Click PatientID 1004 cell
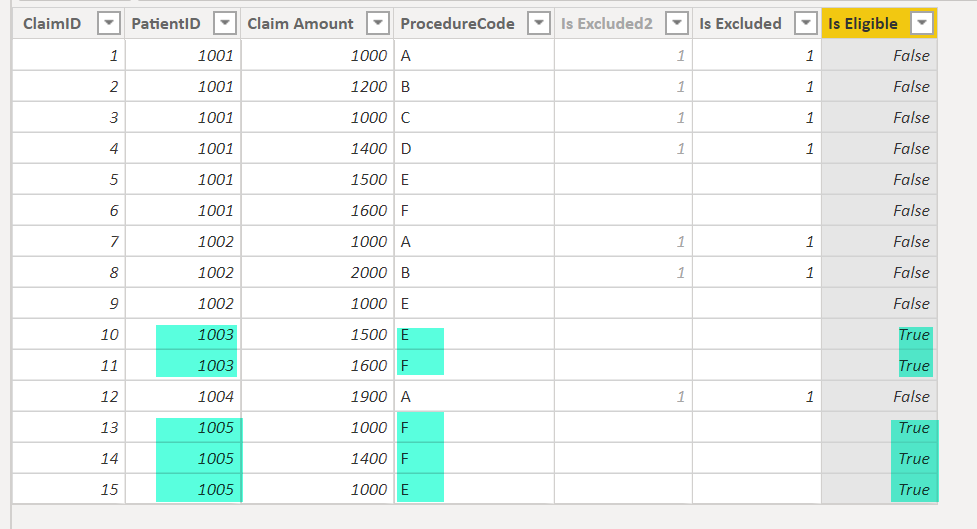The width and height of the screenshot is (977, 529). (x=183, y=397)
